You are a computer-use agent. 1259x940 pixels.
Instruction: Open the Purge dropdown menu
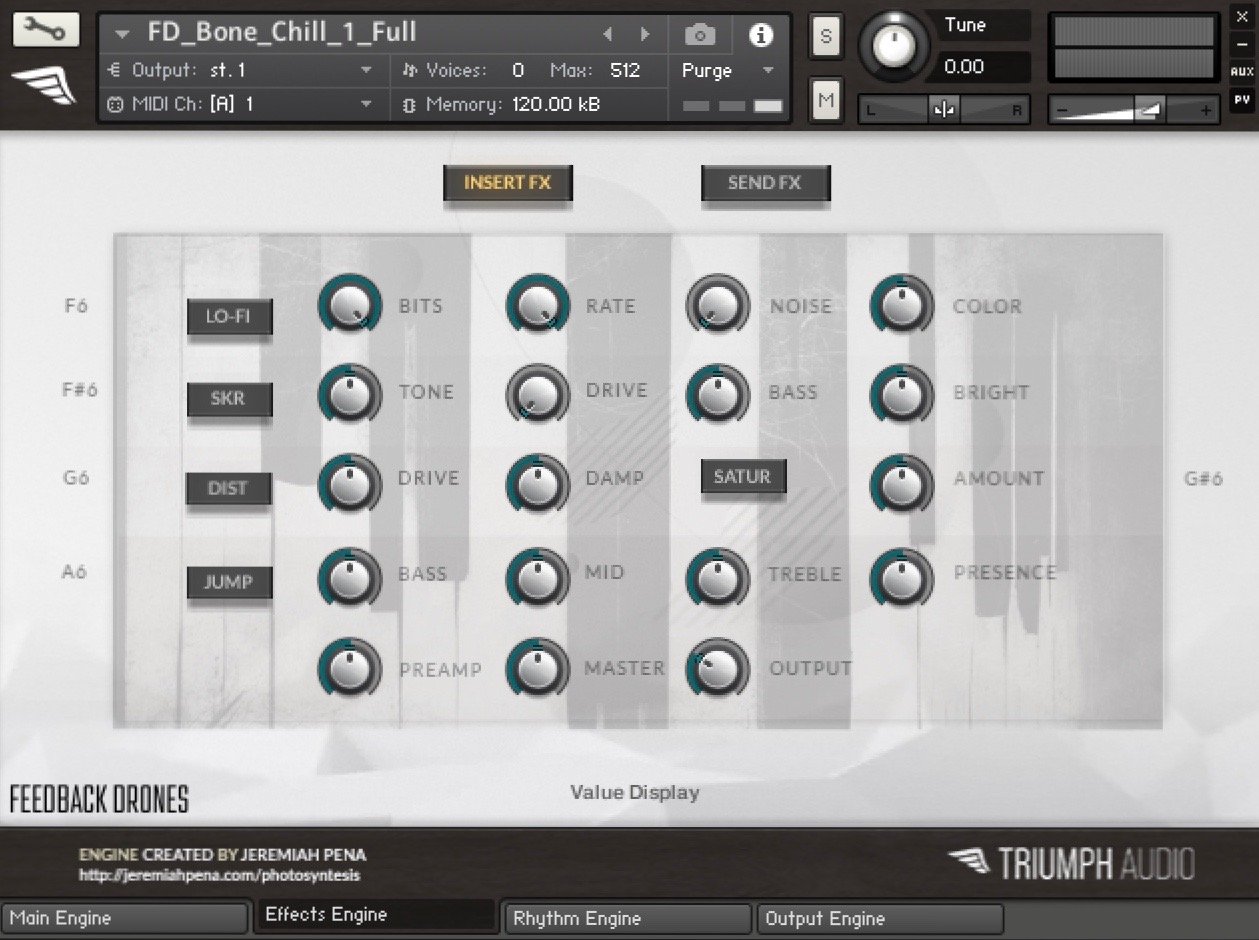(727, 71)
